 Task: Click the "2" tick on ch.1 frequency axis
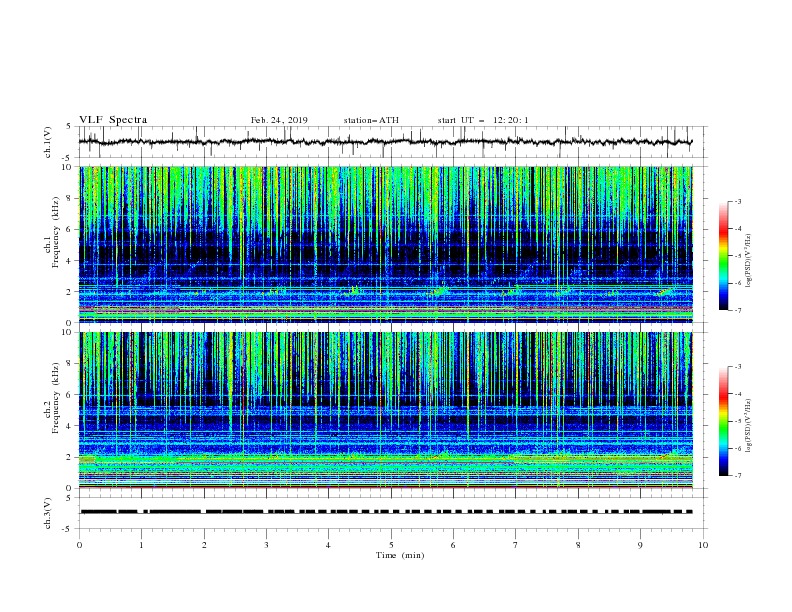(x=69, y=291)
